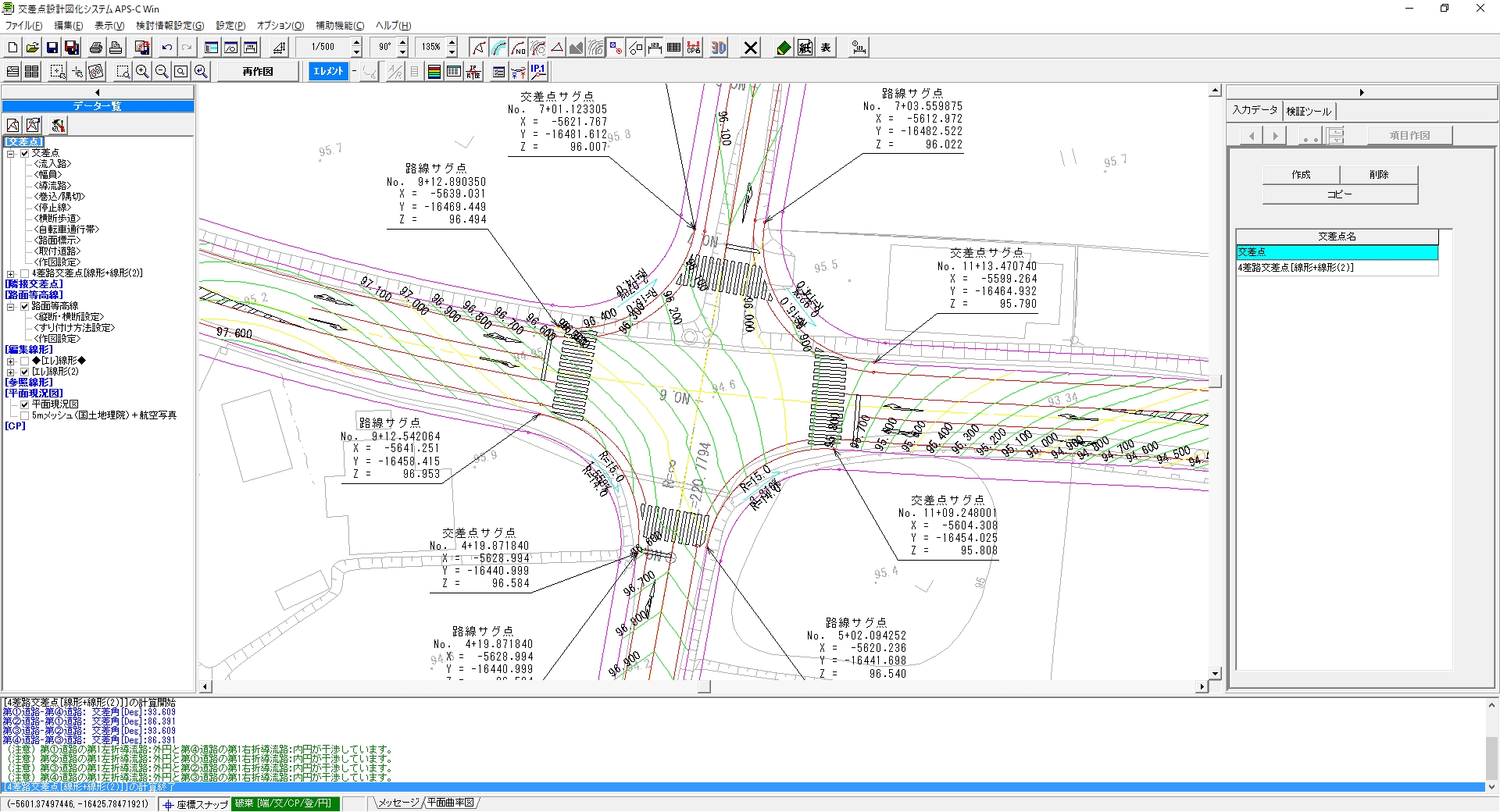The image size is (1500, 812).
Task: Click the print icon in toolbar
Action: click(x=95, y=48)
